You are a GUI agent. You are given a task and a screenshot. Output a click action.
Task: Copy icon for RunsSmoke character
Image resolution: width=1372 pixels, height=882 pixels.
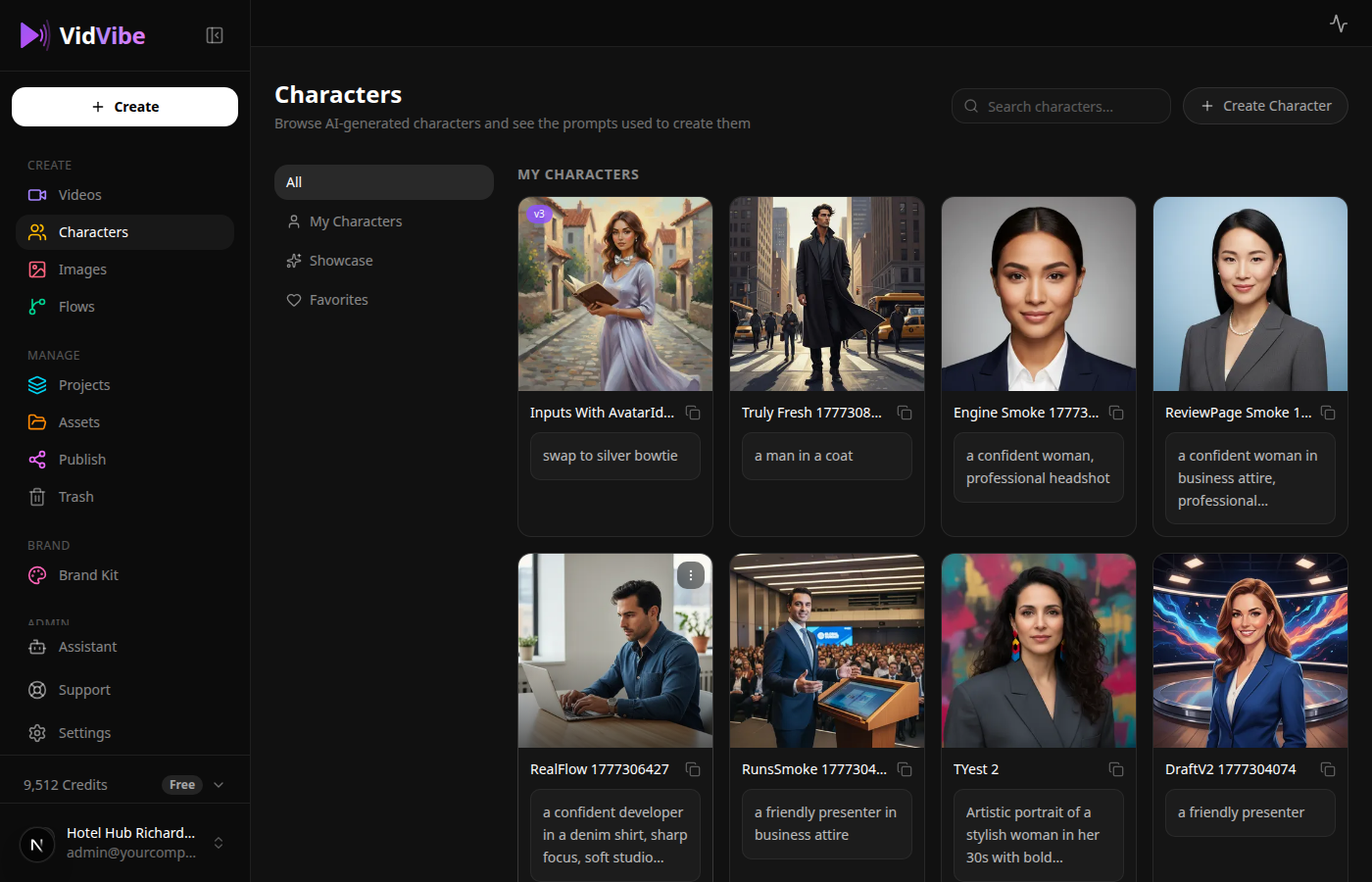tap(905, 769)
